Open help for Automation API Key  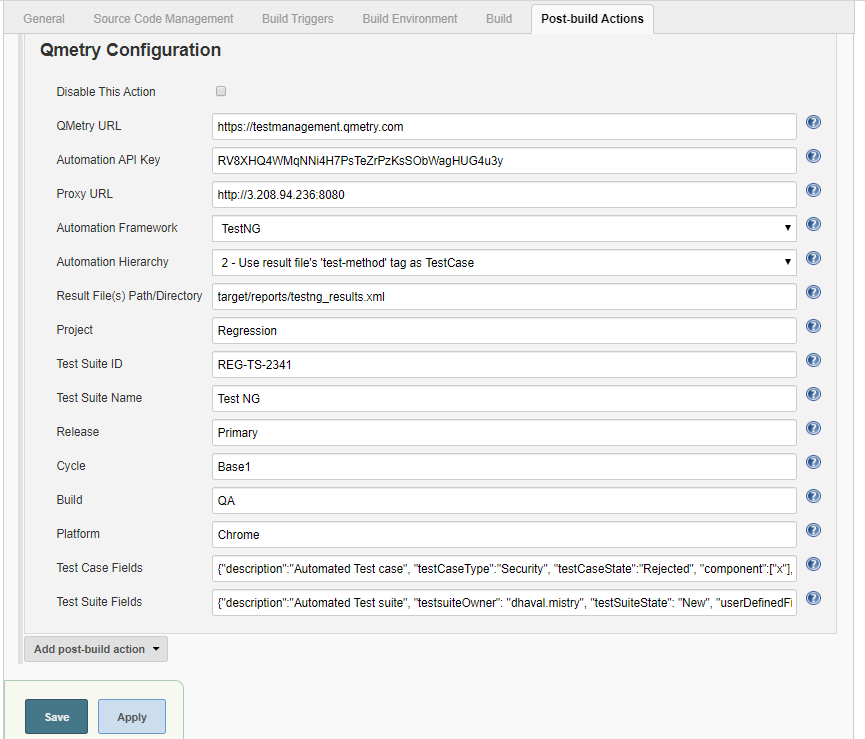pyautogui.click(x=813, y=156)
